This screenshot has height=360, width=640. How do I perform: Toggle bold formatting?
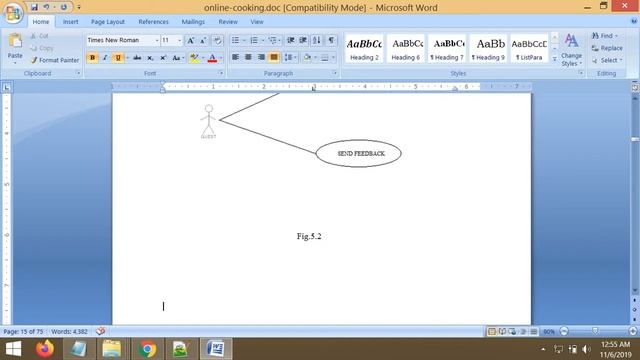point(92,58)
